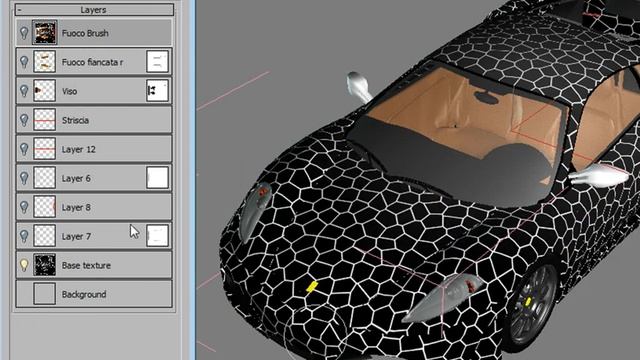Toggle the Striscia layer visibility bulb
Screen dimensions: 640x360
click(24, 120)
